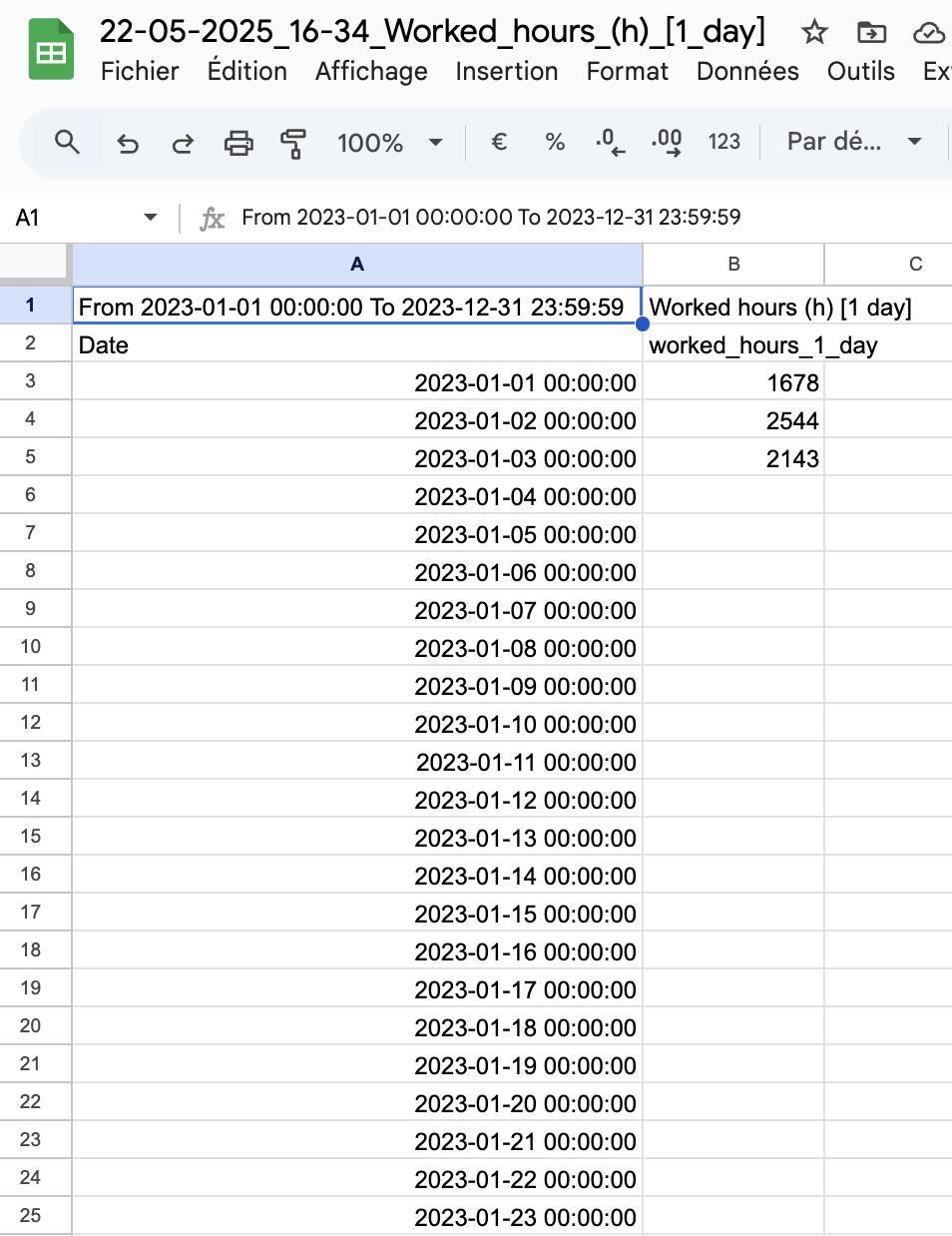The image size is (952, 1236).
Task: Click in the formula bar text
Action: tap(491, 217)
